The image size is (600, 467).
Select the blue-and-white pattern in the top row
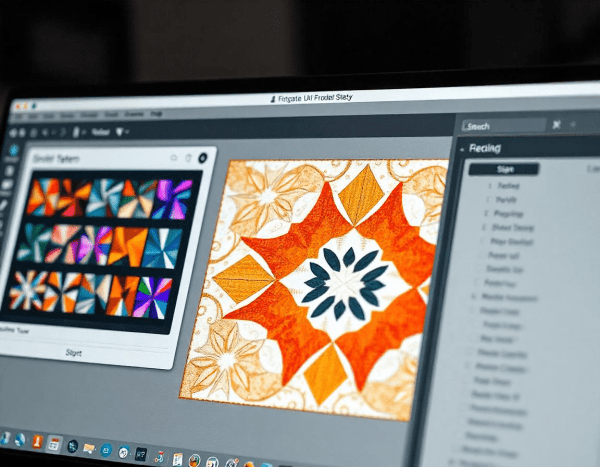coord(103,198)
